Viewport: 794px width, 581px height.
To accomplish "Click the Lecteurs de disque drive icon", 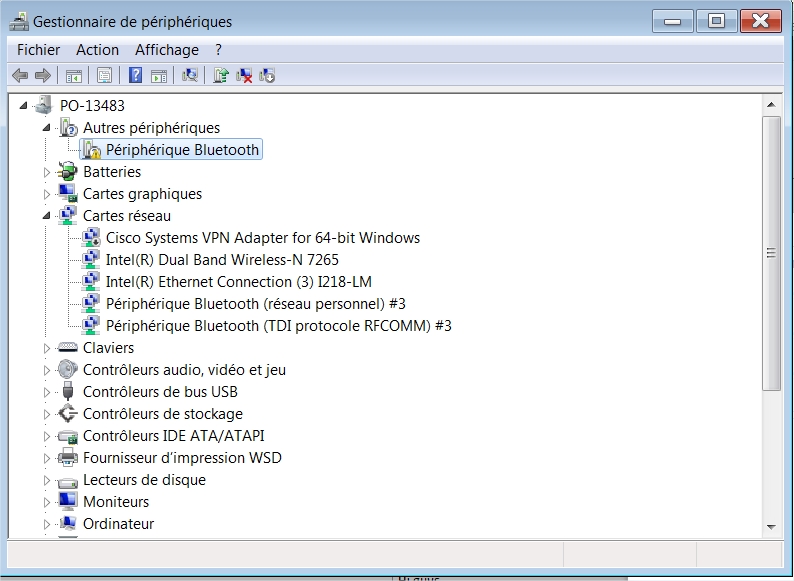I will point(67,481).
